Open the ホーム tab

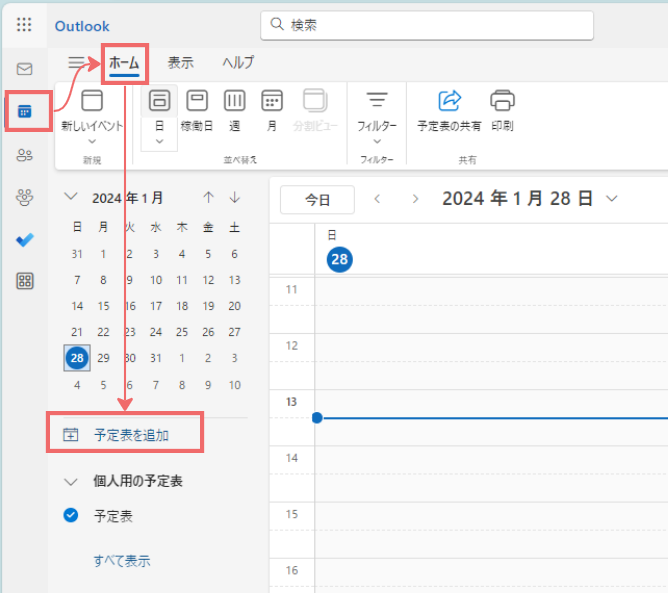click(x=124, y=63)
